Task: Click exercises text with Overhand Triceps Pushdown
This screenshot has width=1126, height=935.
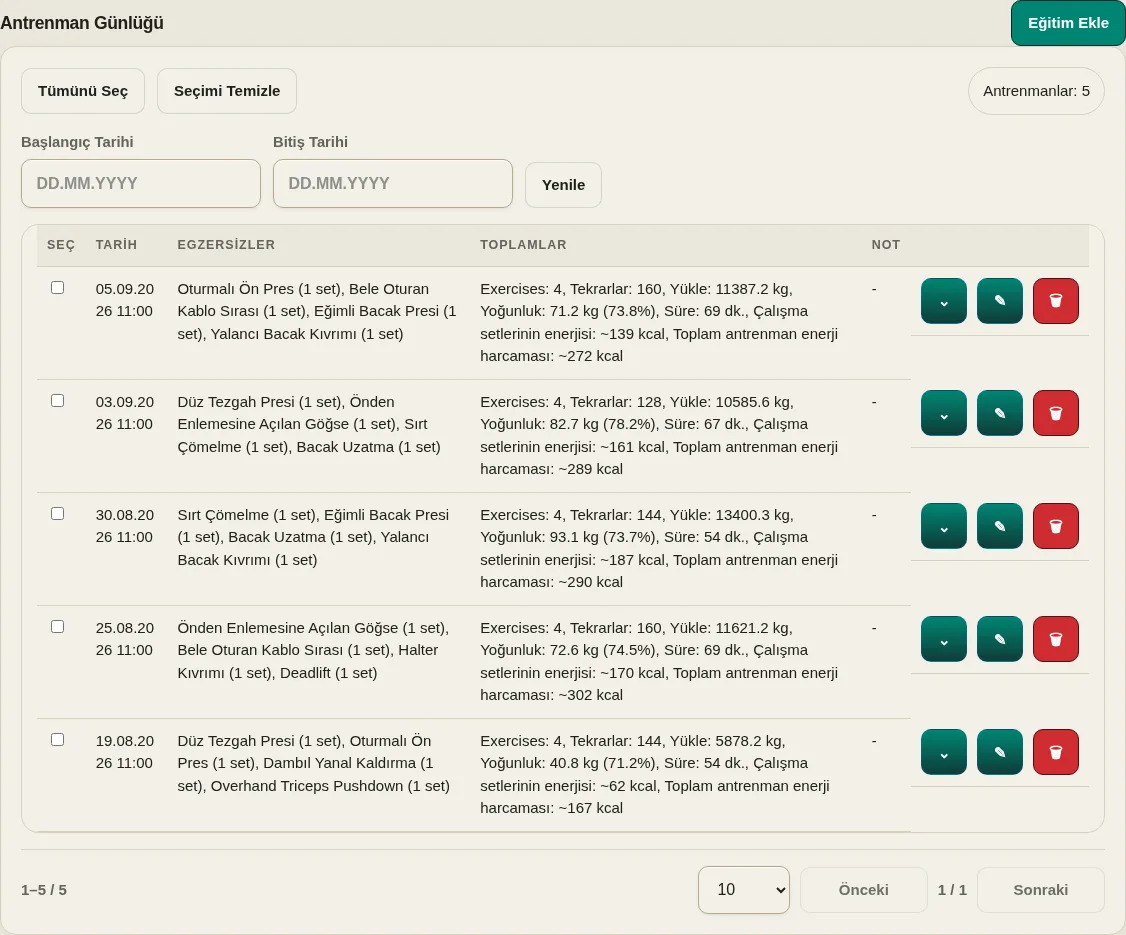Action: tap(314, 763)
